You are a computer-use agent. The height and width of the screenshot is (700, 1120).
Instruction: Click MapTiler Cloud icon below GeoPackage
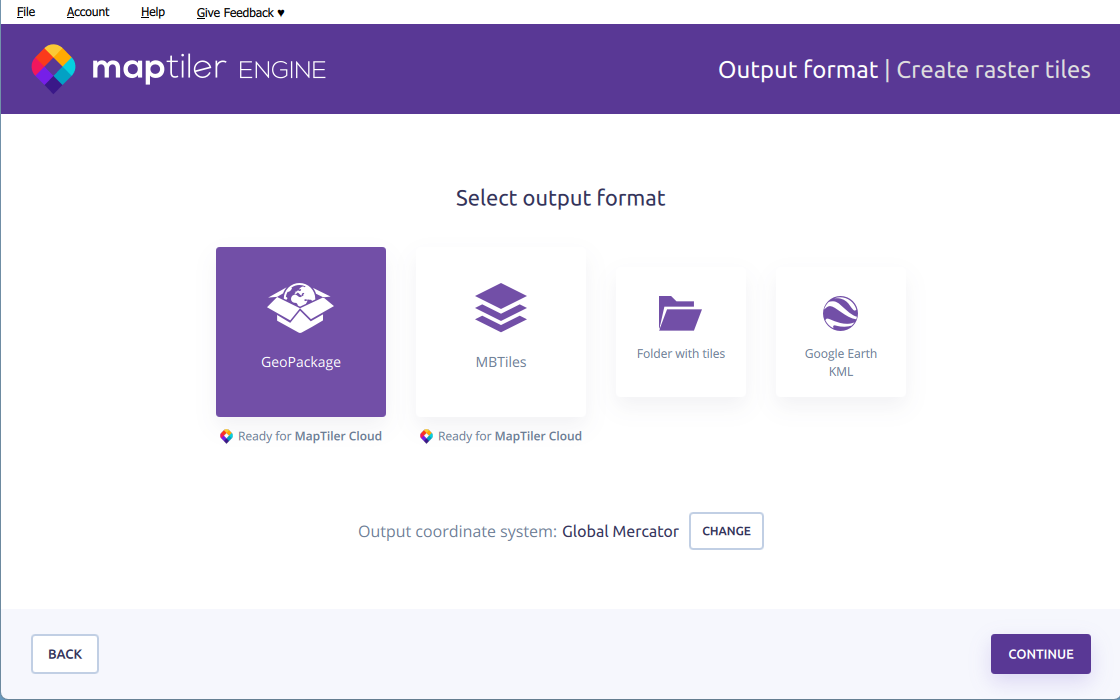point(227,437)
